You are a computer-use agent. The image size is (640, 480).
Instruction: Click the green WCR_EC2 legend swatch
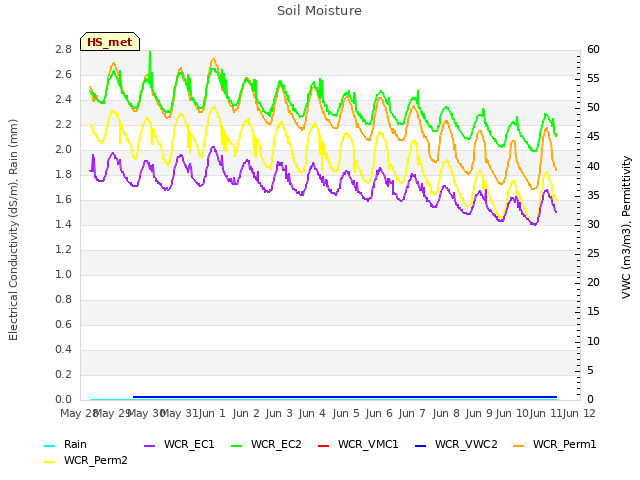(237, 446)
